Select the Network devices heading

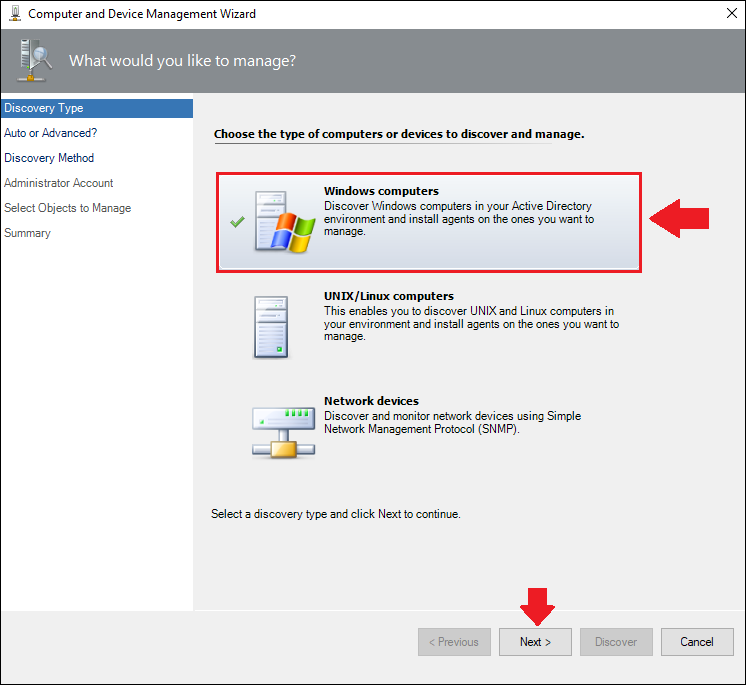[371, 401]
